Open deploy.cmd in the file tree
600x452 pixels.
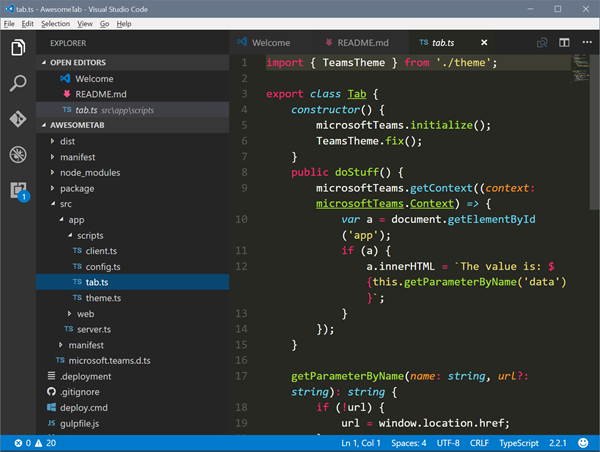[x=133, y=408]
